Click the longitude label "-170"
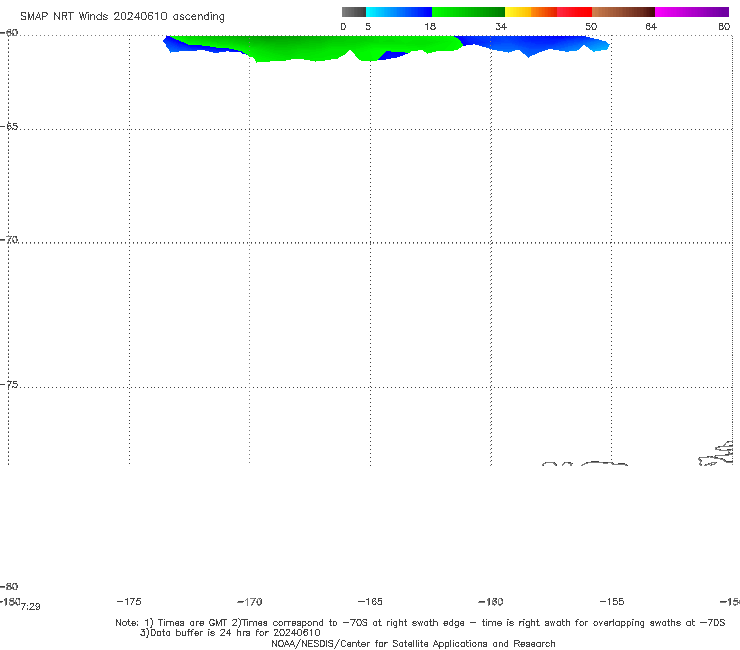 250,602
